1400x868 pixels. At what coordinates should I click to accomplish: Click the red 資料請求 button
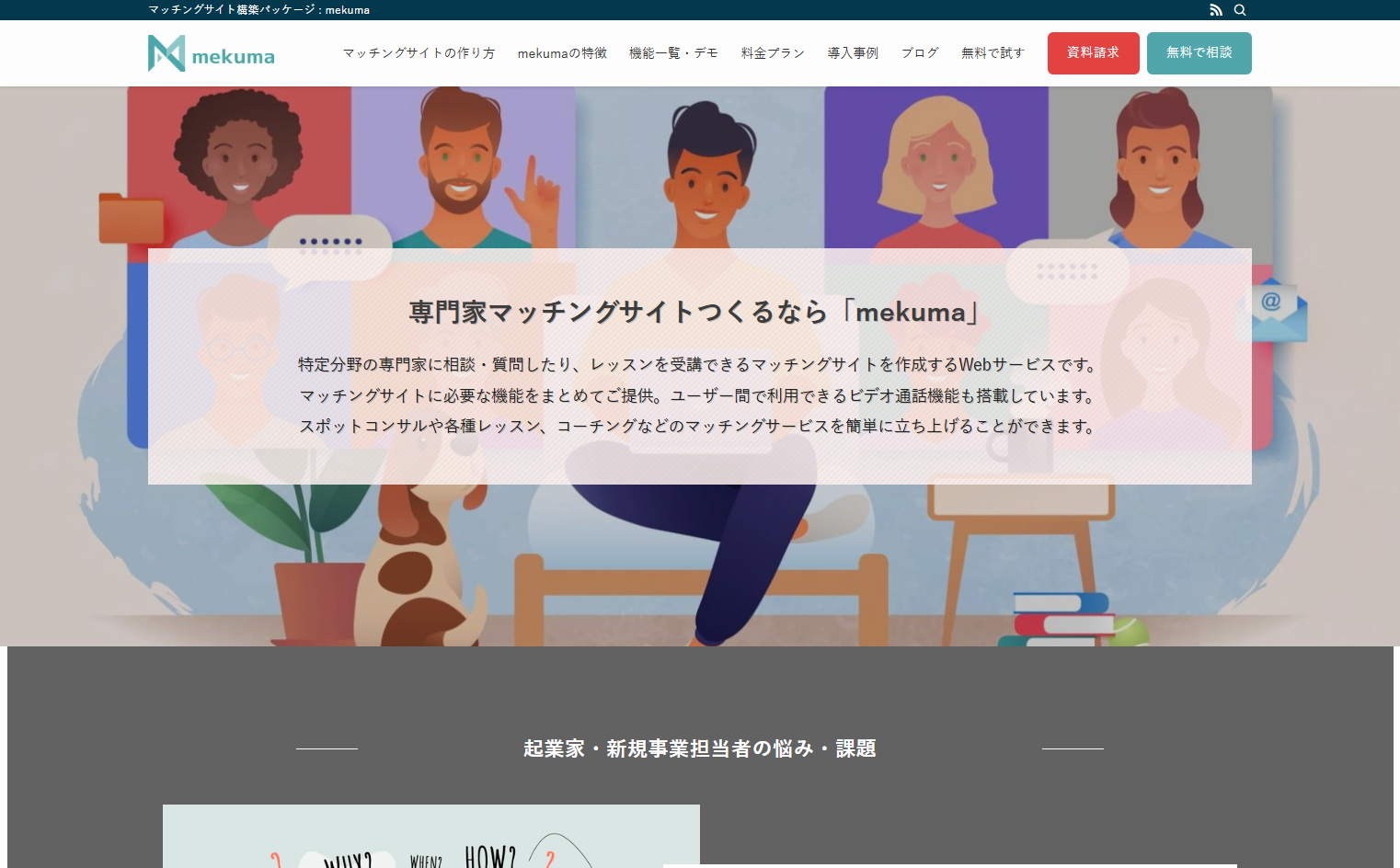(1094, 53)
